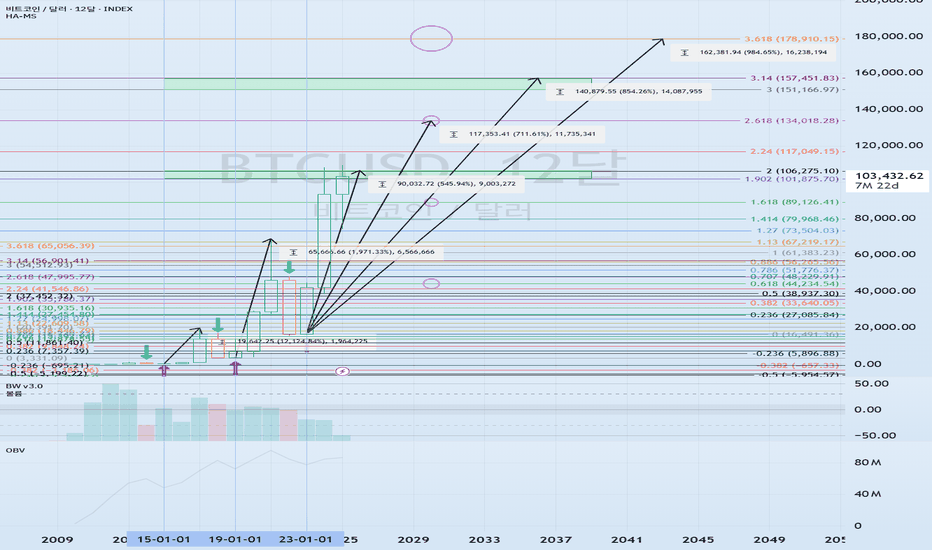Click current price label 103,432.62
Viewport: 932px width, 550px height.
click(x=889, y=176)
